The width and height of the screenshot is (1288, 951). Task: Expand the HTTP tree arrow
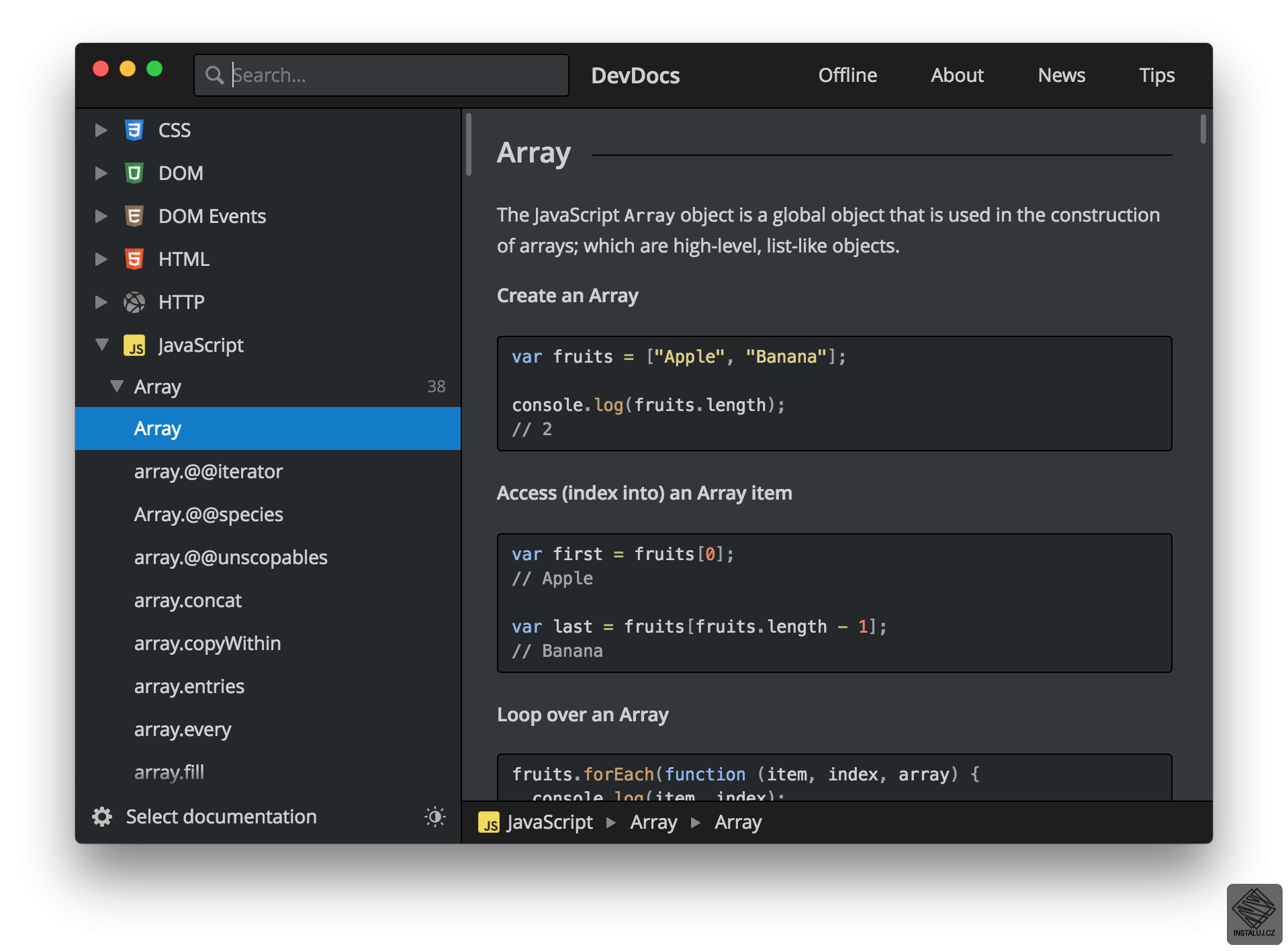pyautogui.click(x=101, y=302)
